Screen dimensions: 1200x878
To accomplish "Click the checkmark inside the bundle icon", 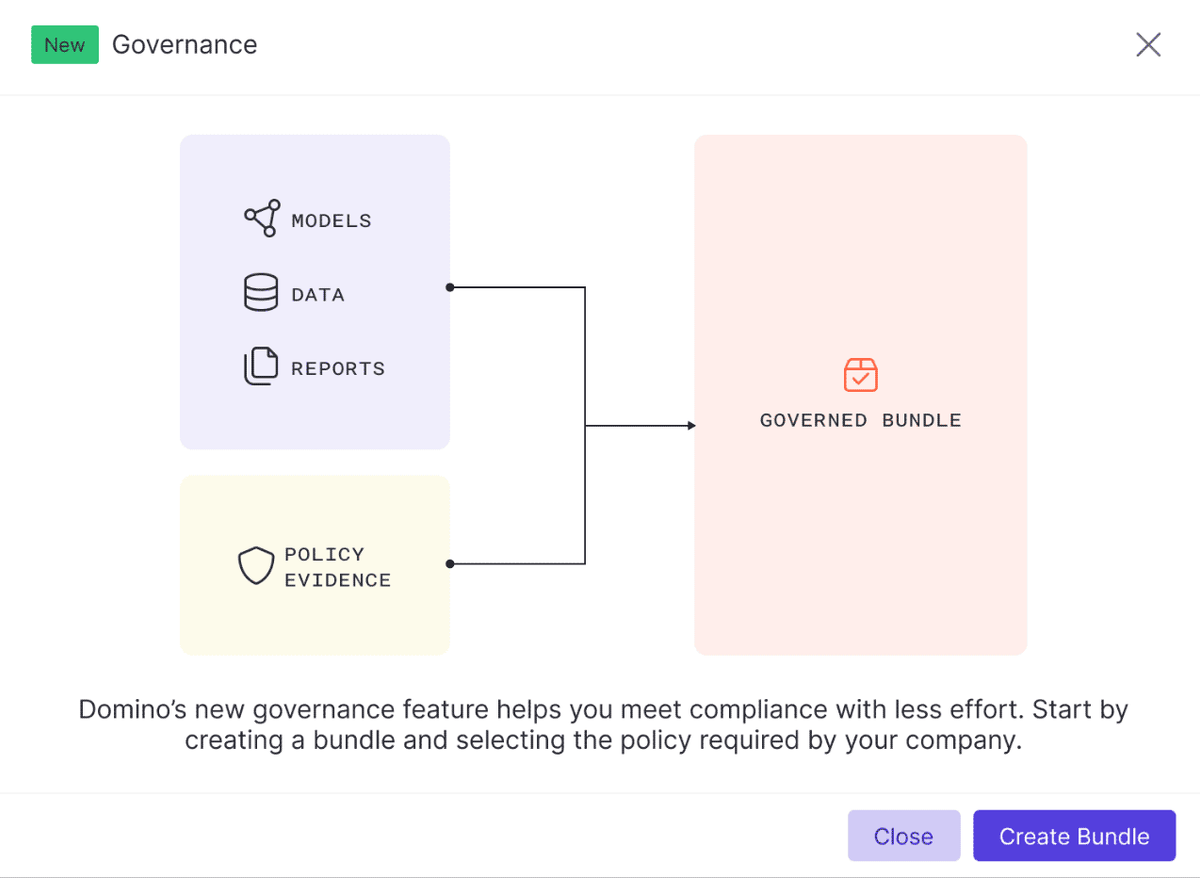I will (x=860, y=378).
